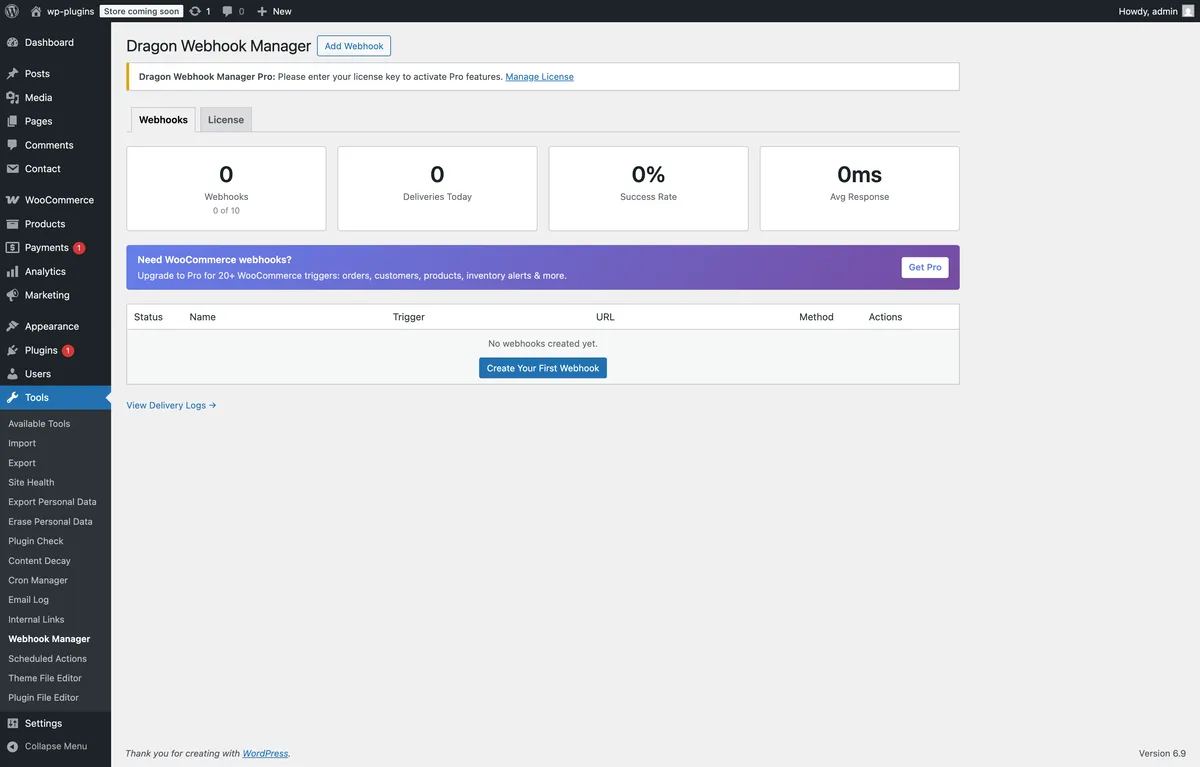Switch to the License tab

(226, 120)
